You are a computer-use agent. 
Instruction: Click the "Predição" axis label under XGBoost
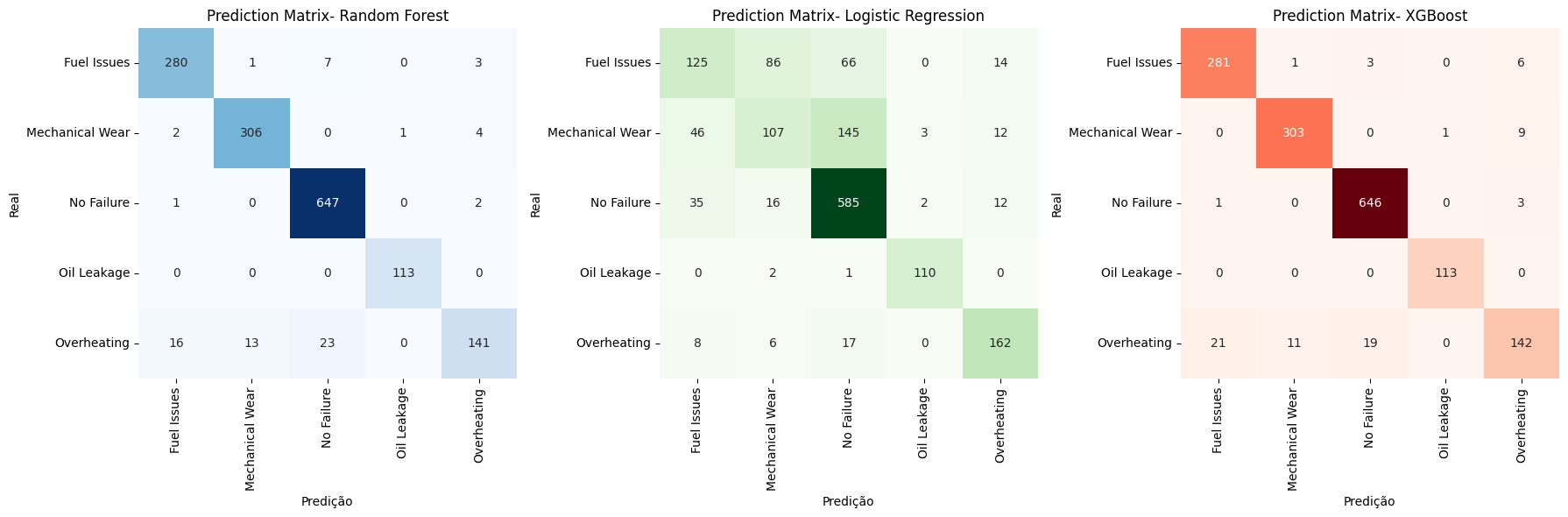pos(1369,502)
